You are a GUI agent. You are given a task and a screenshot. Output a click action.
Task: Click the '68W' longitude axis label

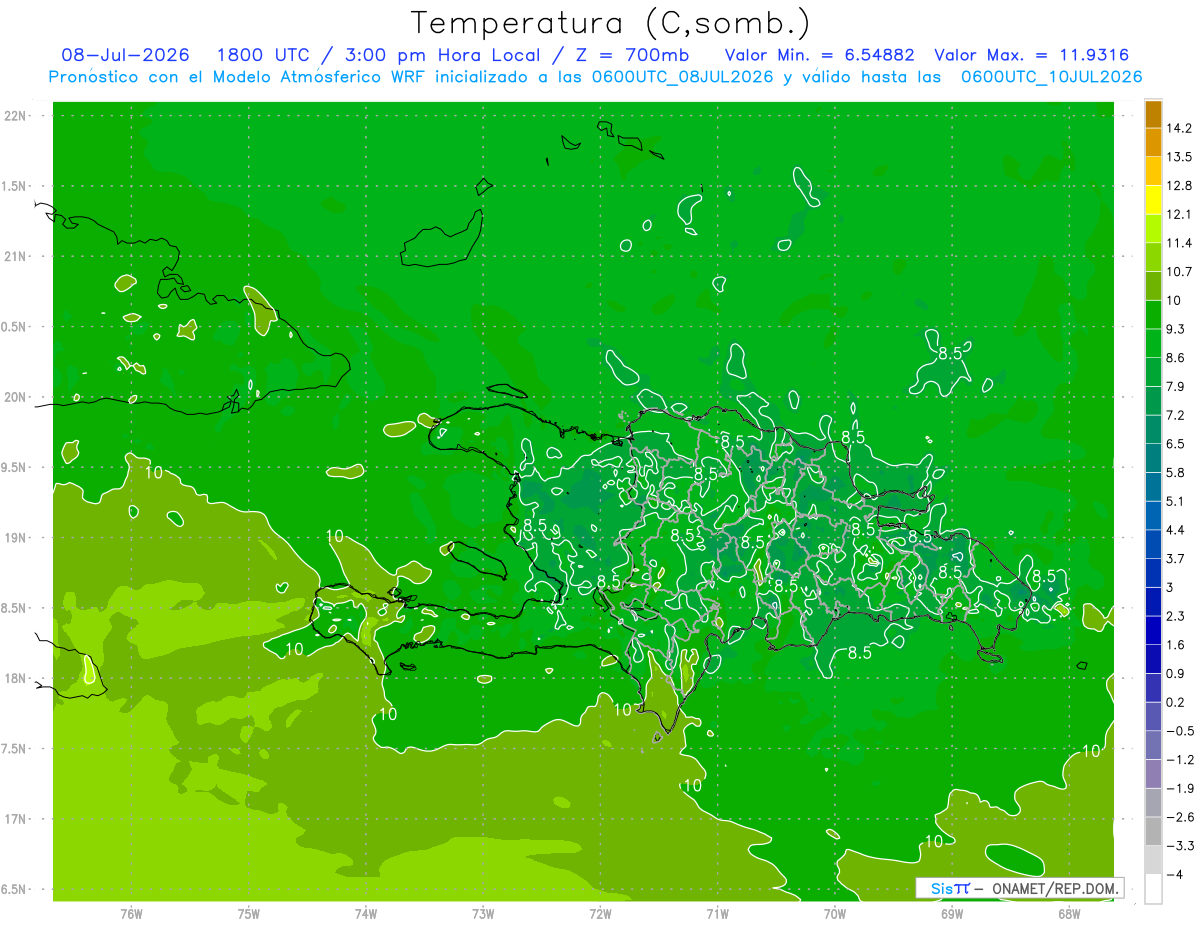(1069, 913)
